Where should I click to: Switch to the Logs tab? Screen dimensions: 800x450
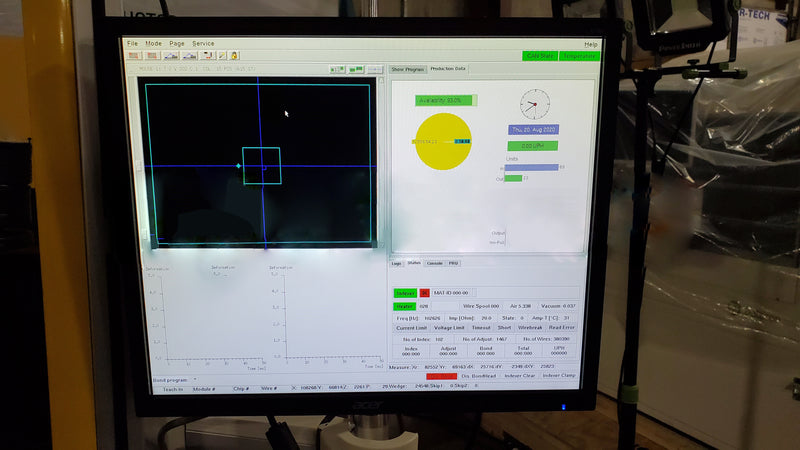396,264
